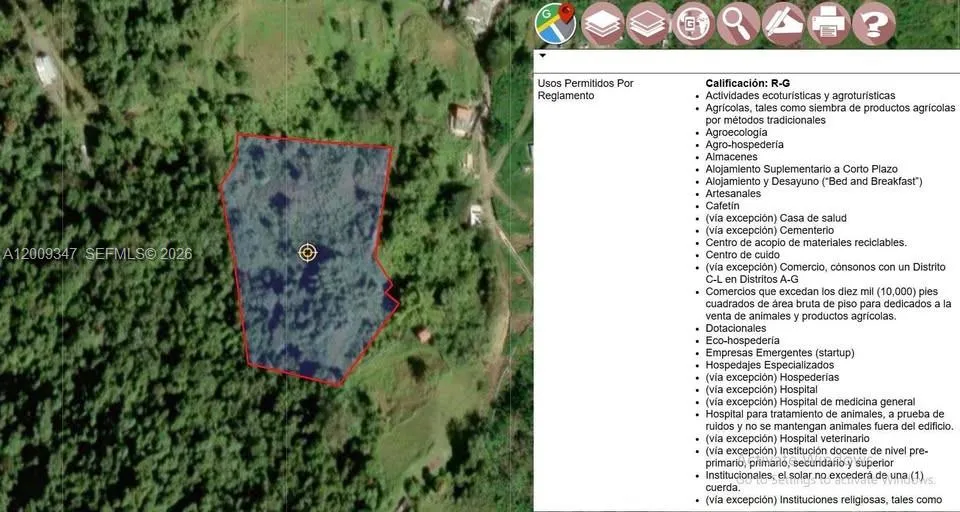Open the globe with G icon
Screen dimensions: 960x512
[x=693, y=24]
